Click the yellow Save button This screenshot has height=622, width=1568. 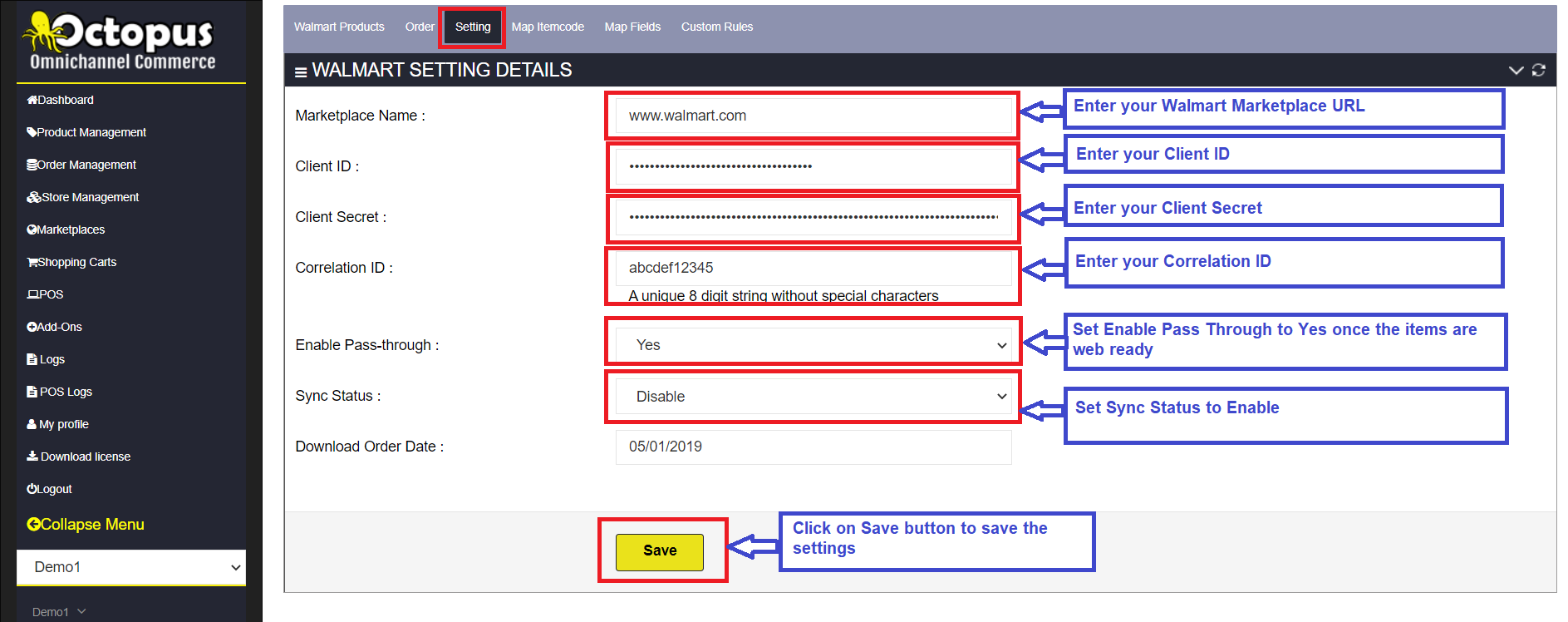660,551
